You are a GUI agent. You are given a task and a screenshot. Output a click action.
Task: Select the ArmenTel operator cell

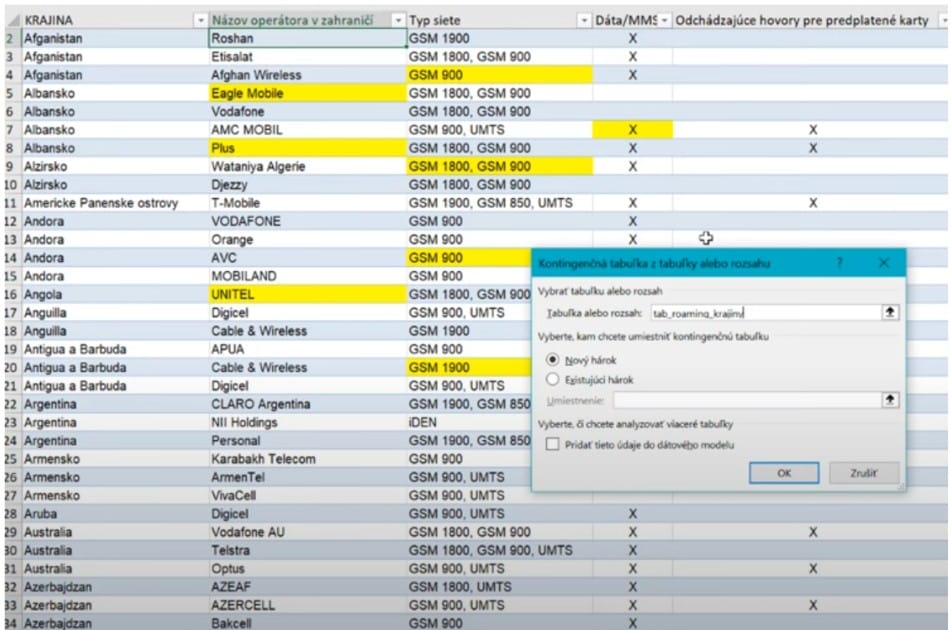pos(308,477)
